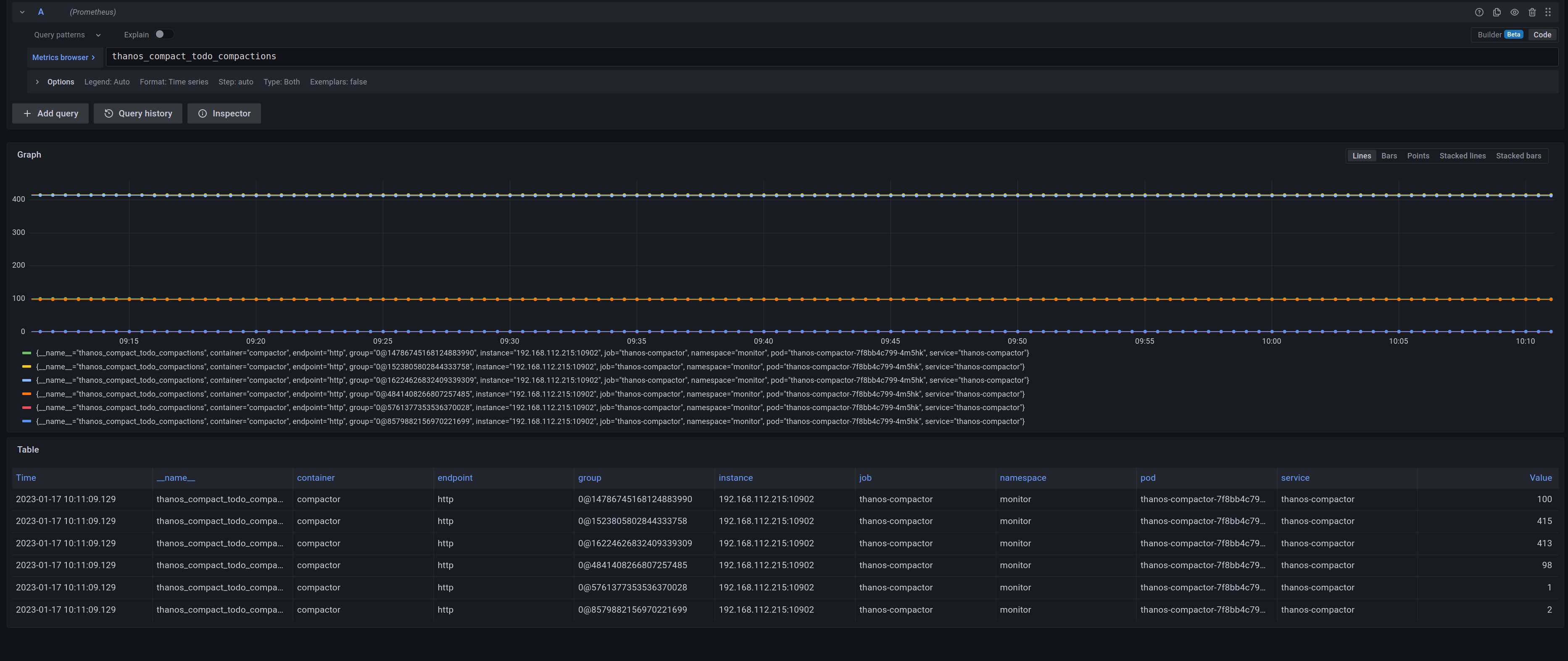Delete query A with the trash icon

click(x=1532, y=12)
